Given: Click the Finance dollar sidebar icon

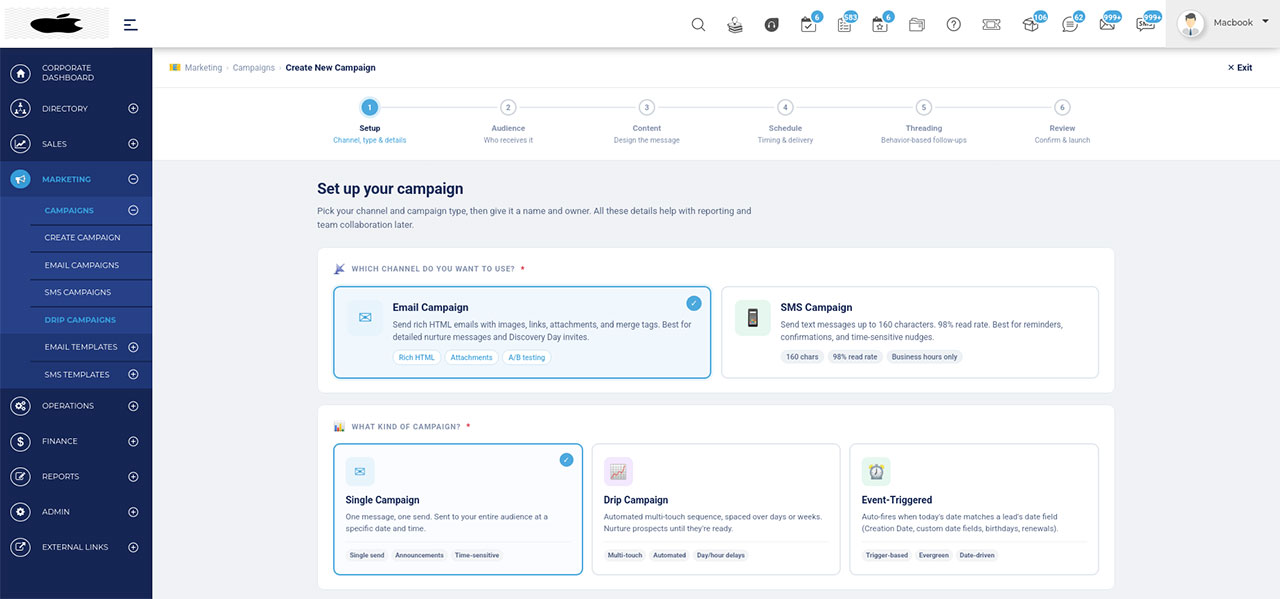Looking at the screenshot, I should (x=21, y=441).
